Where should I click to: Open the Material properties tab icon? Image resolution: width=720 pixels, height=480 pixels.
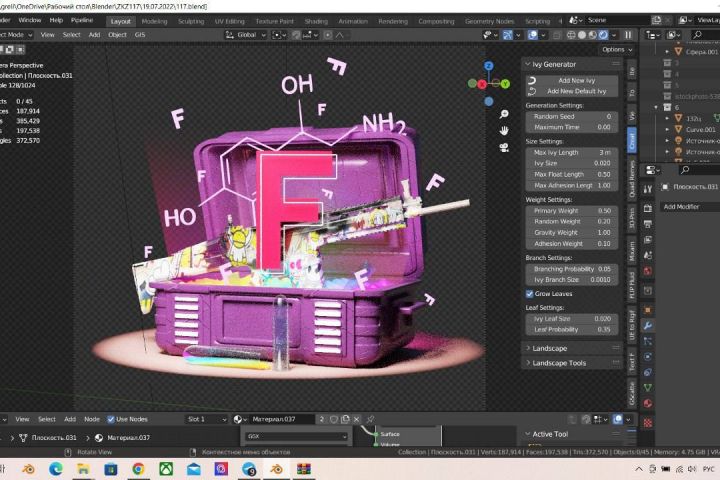(x=647, y=404)
